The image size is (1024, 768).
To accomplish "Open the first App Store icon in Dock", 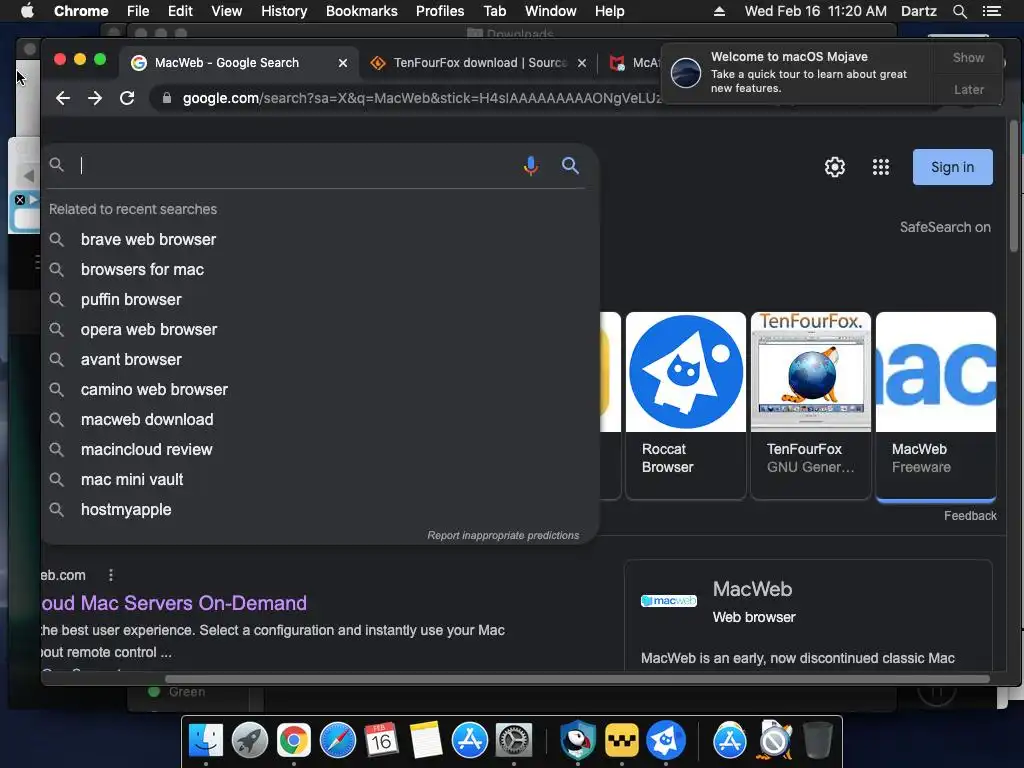I will tap(470, 740).
